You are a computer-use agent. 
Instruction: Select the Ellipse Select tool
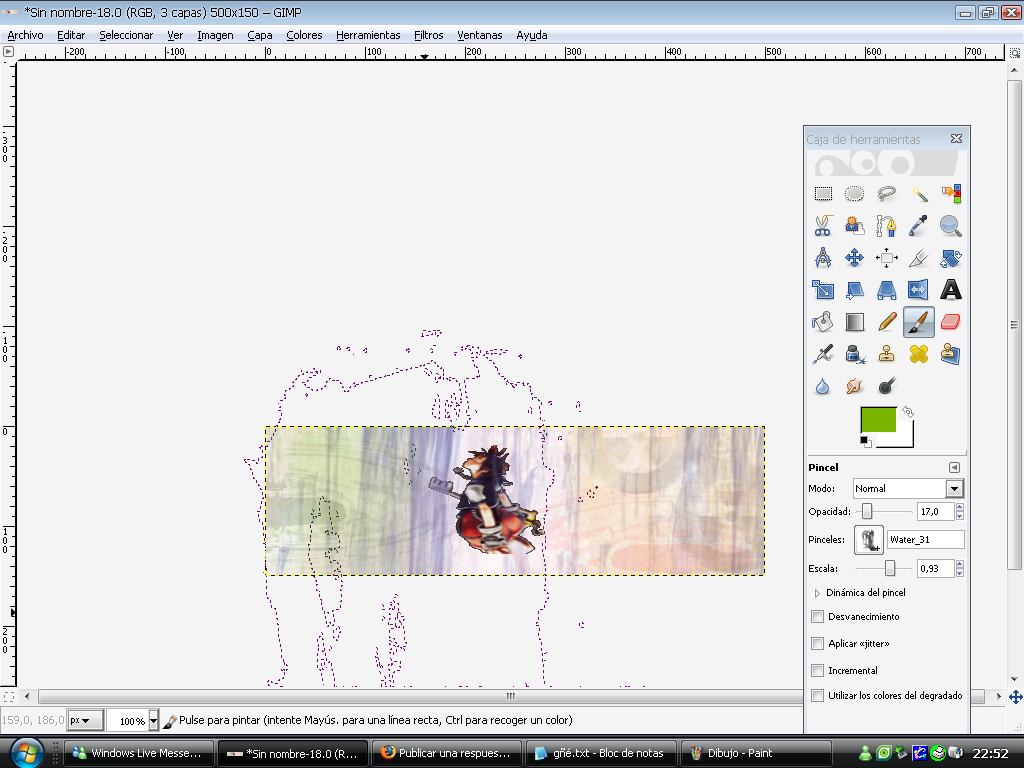[x=854, y=194]
